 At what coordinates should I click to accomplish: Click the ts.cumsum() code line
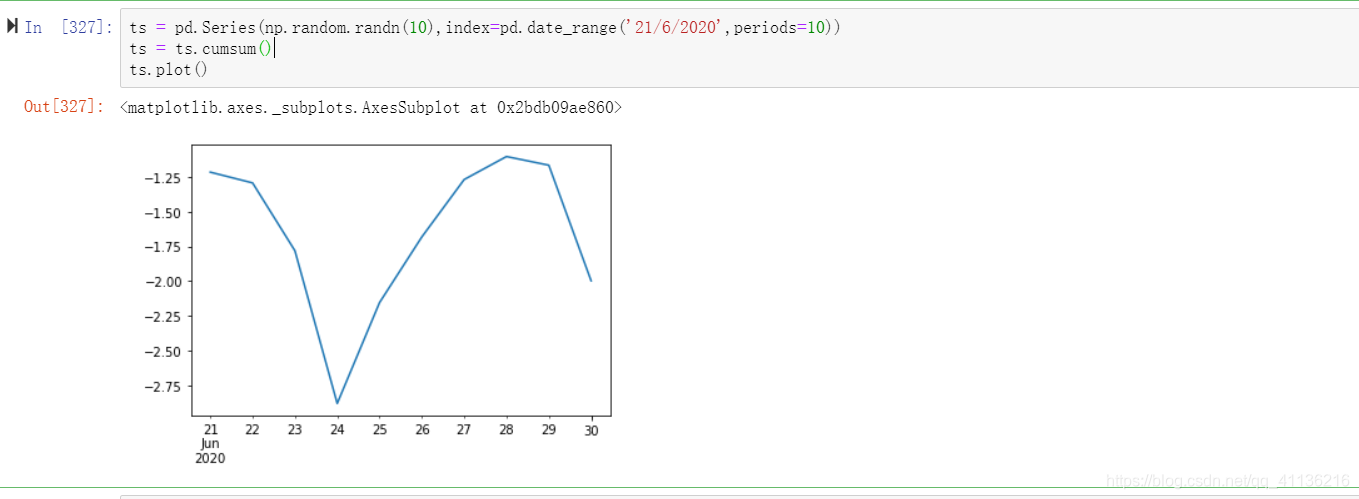point(200,49)
